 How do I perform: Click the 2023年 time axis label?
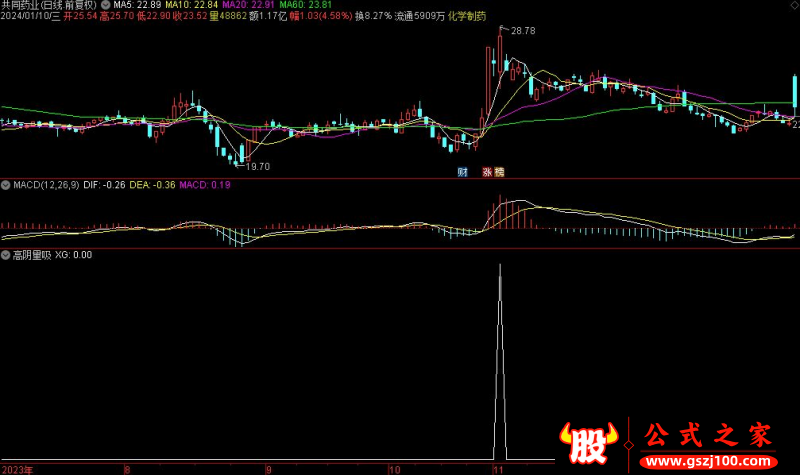pyautogui.click(x=17, y=469)
